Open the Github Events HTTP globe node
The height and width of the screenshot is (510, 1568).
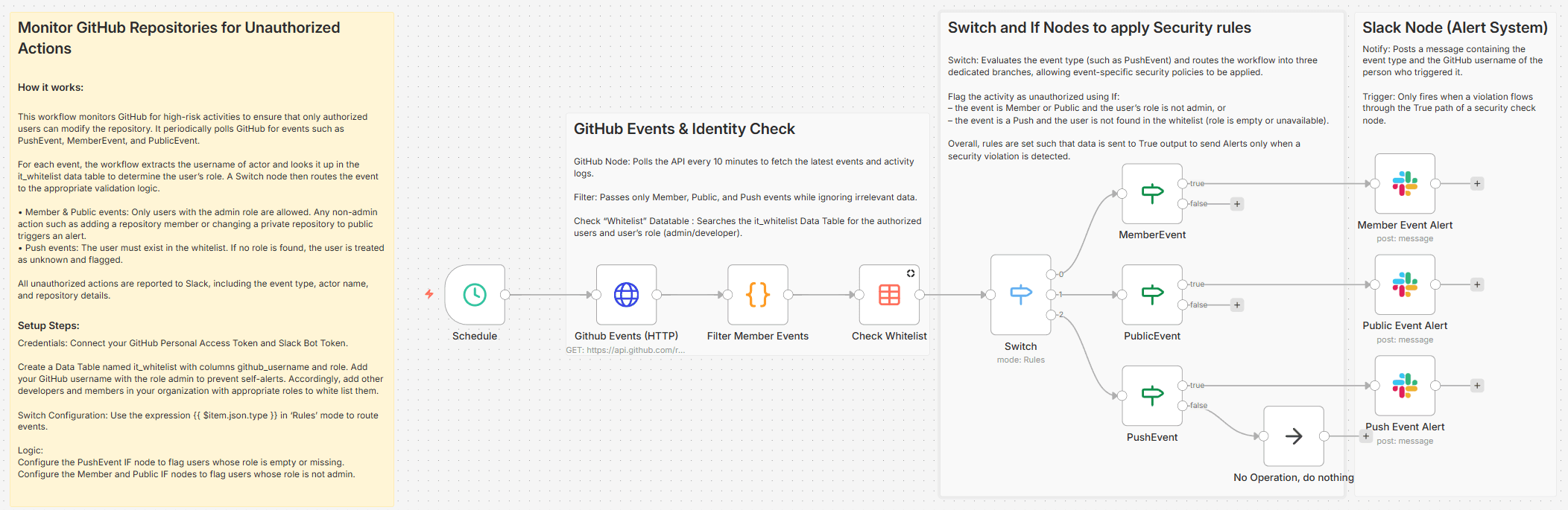pyautogui.click(x=626, y=295)
